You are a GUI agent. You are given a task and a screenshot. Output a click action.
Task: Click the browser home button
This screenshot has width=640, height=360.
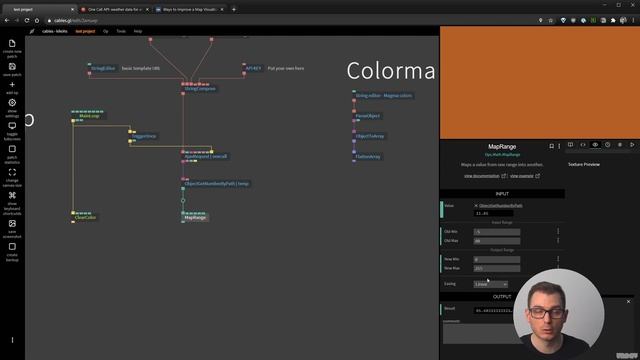click(37, 20)
